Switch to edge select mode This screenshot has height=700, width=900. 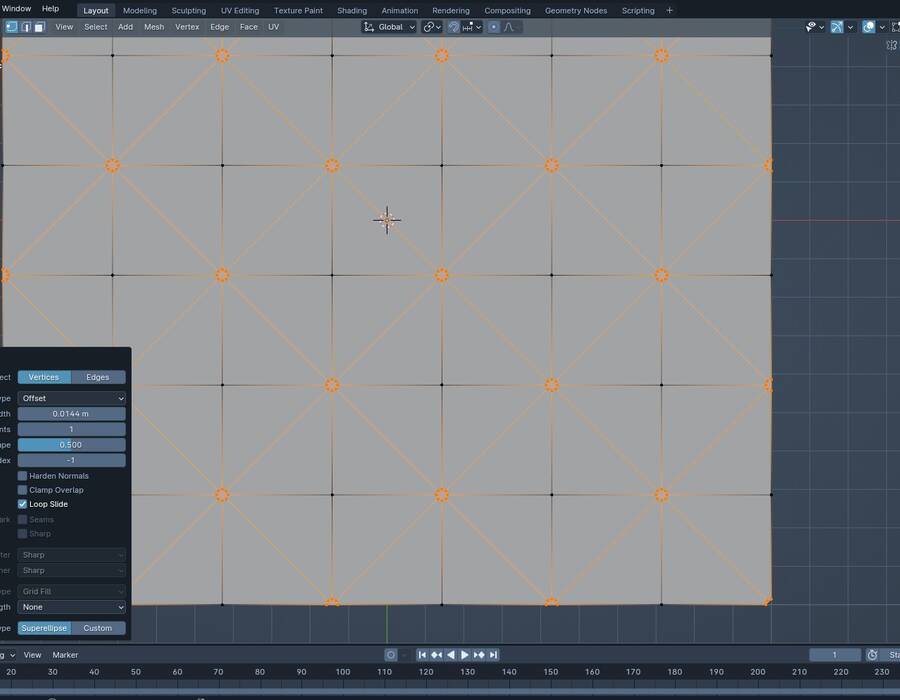pyautogui.click(x=26, y=27)
